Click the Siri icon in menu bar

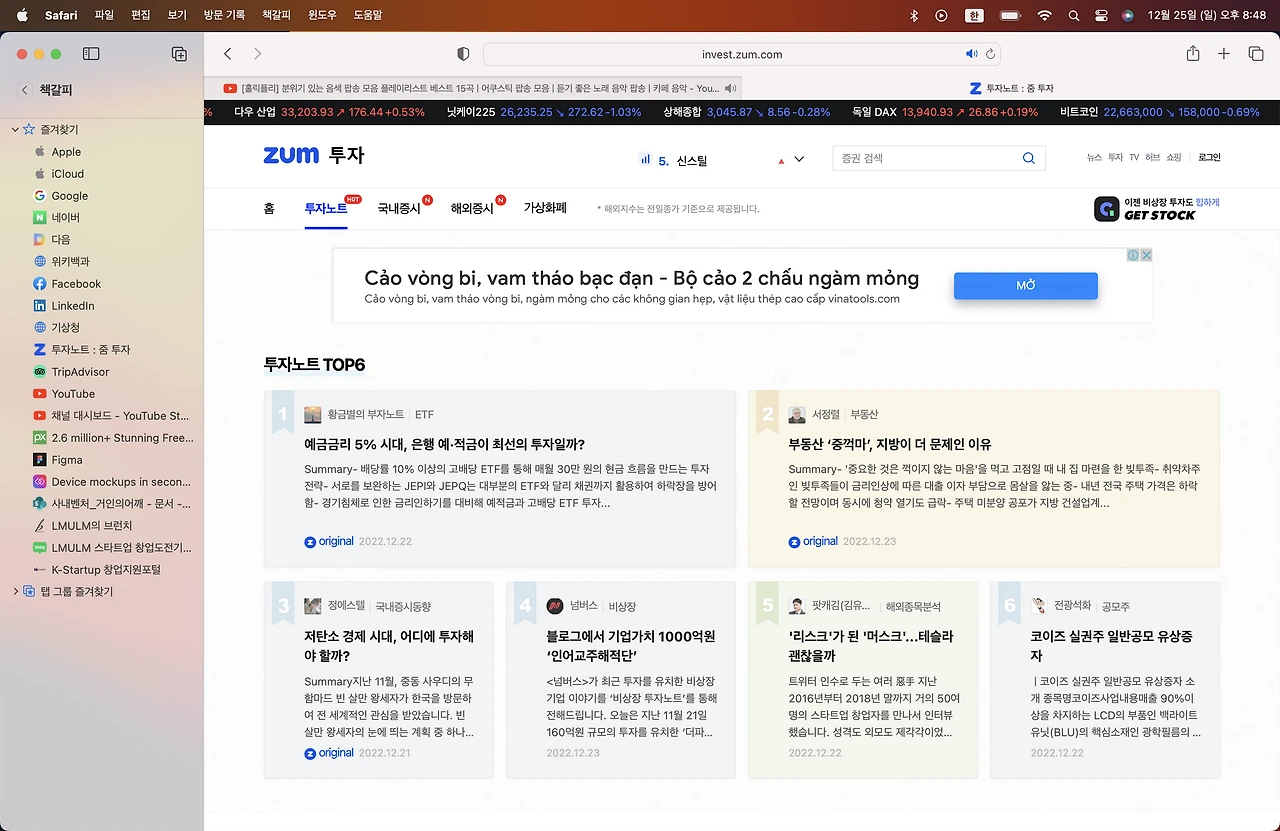click(x=1128, y=15)
